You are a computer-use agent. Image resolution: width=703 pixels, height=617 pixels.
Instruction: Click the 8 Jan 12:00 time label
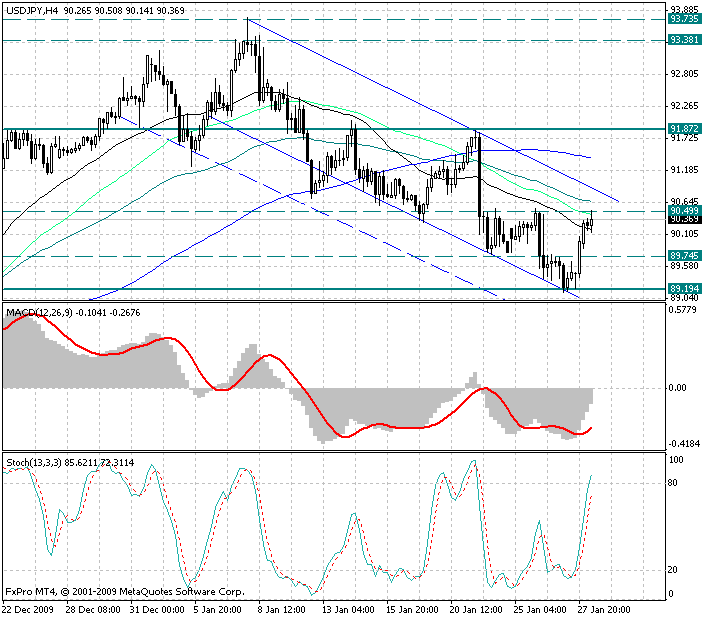tap(282, 610)
